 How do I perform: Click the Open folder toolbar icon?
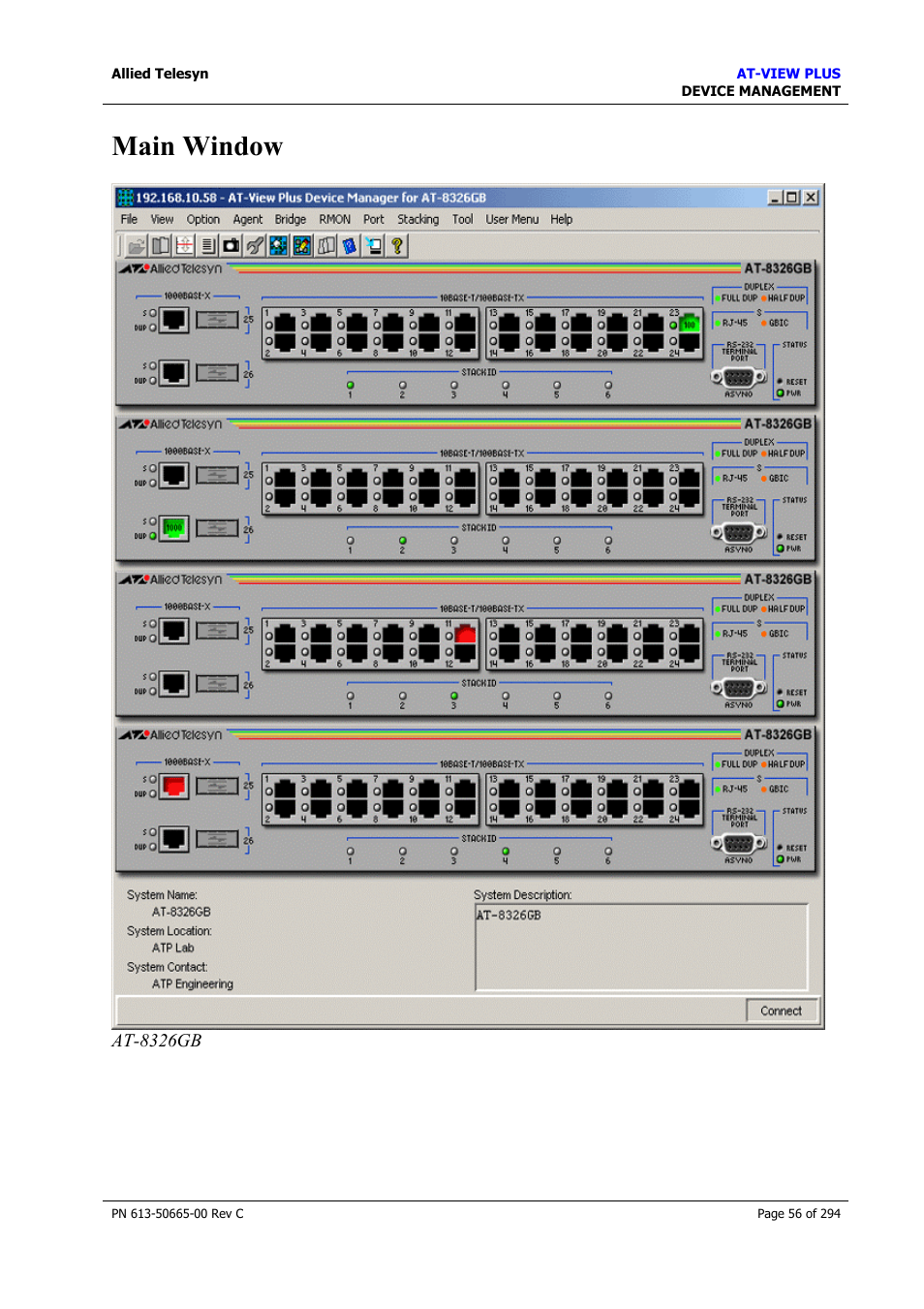click(137, 245)
